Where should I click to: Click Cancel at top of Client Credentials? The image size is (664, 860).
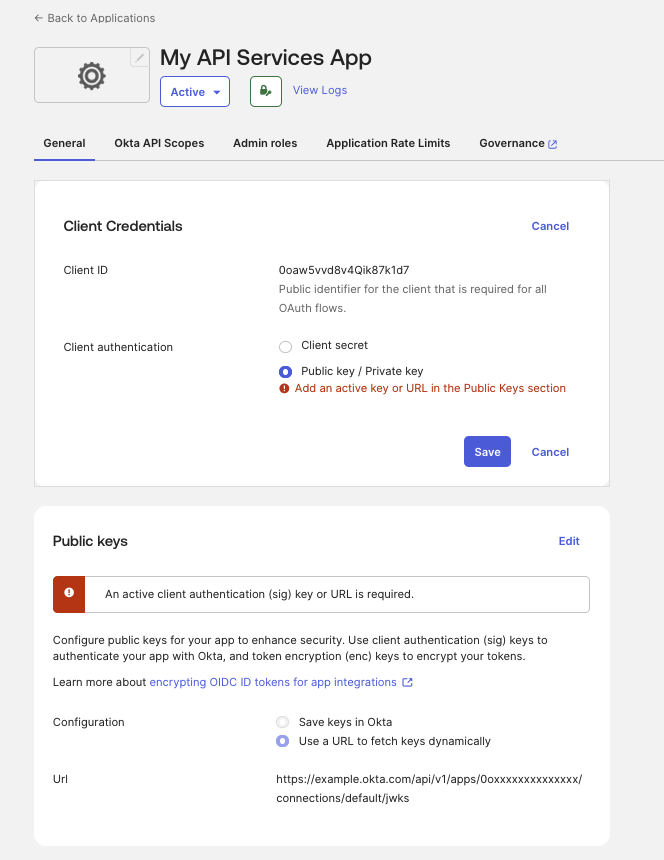click(550, 226)
